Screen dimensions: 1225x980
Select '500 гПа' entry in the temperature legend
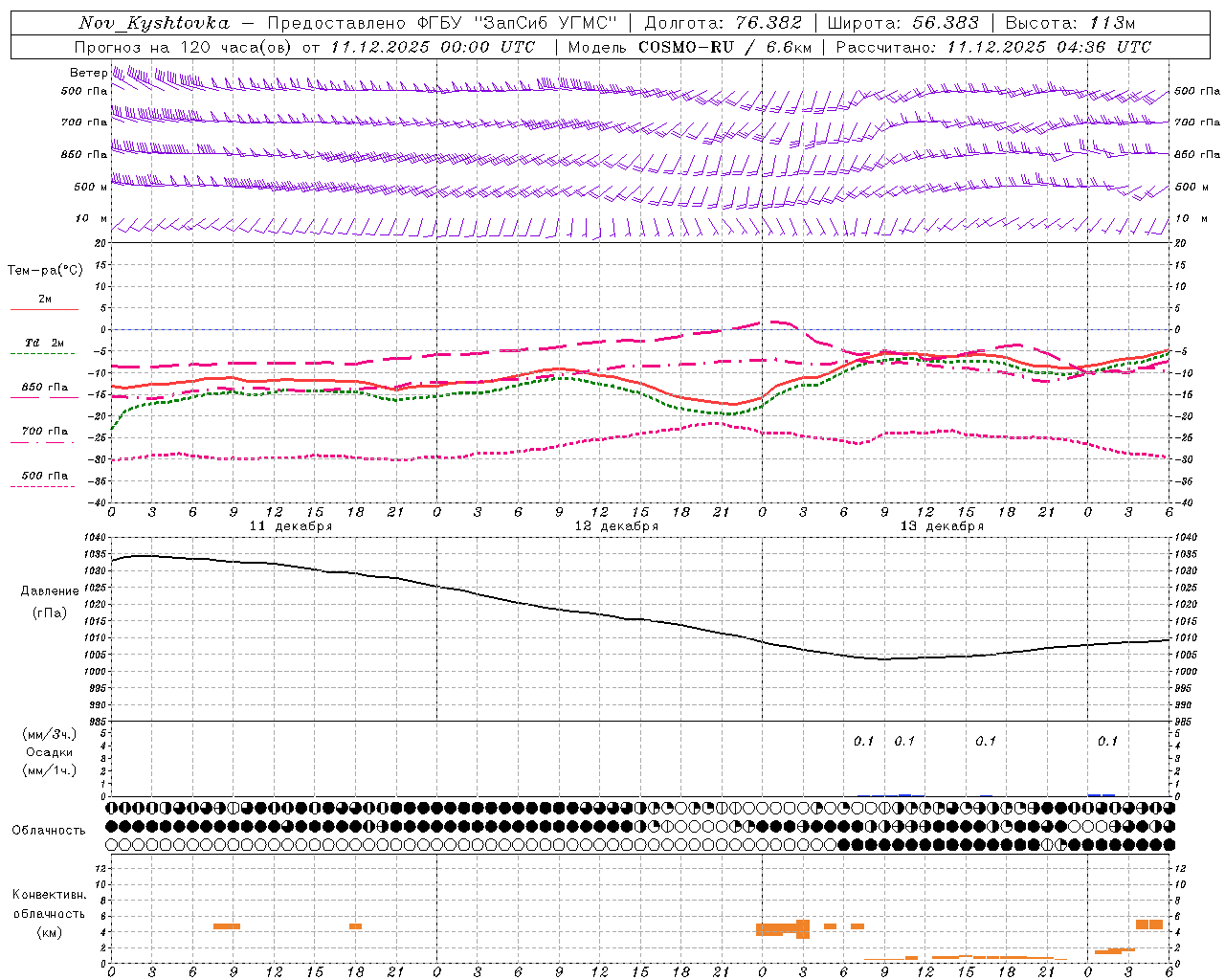point(45,475)
